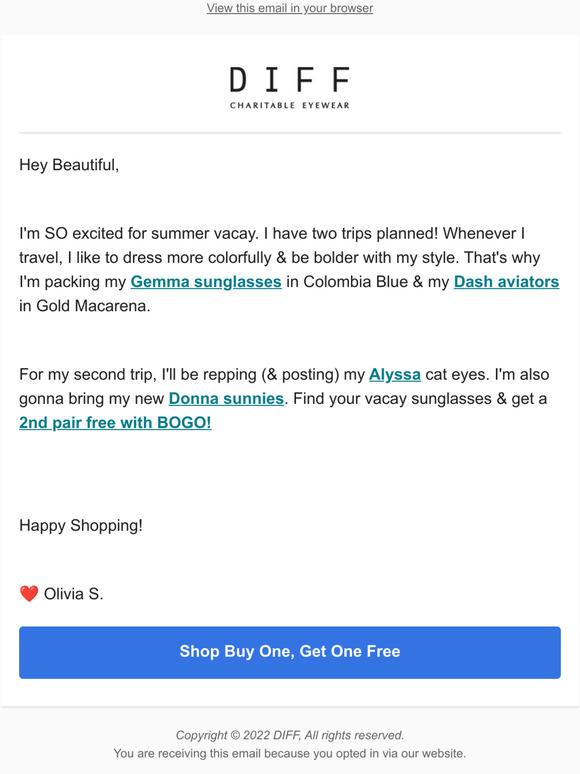Open the 'View this email in your browser' link

click(290, 8)
